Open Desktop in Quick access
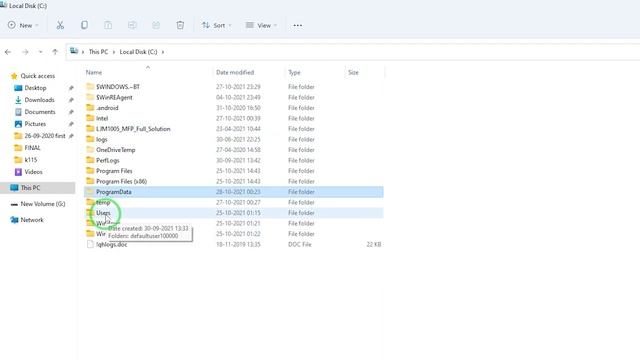Screen dimensions: 640x360 (x=35, y=88)
